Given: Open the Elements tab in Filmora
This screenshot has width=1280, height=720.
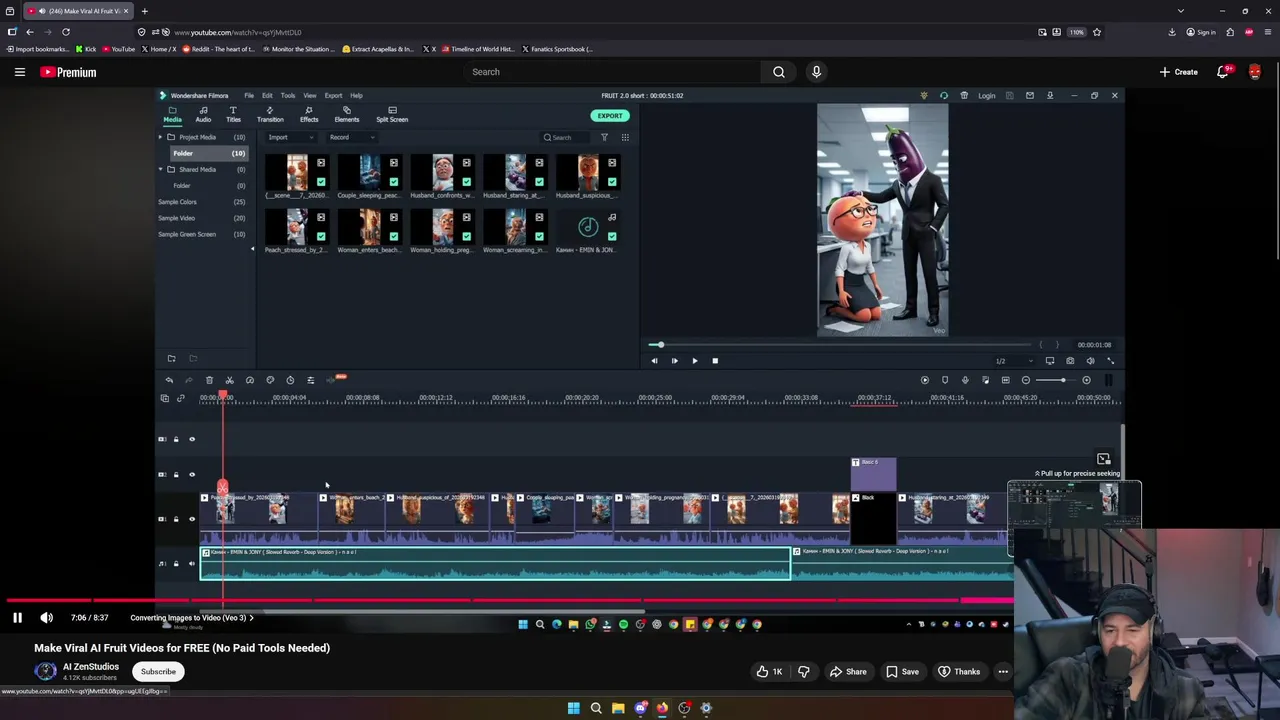Looking at the screenshot, I should (x=346, y=114).
